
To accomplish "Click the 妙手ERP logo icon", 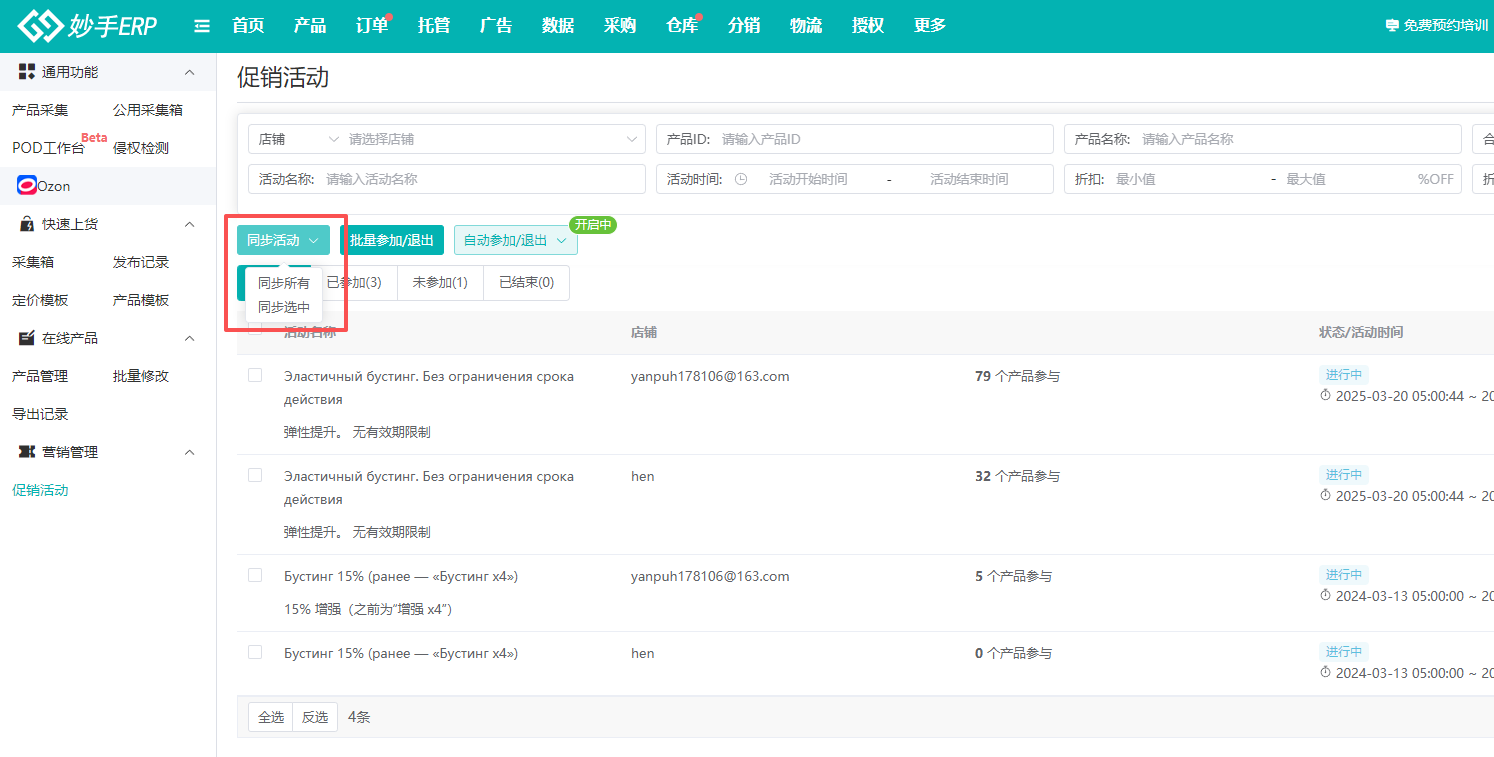I will point(40,26).
